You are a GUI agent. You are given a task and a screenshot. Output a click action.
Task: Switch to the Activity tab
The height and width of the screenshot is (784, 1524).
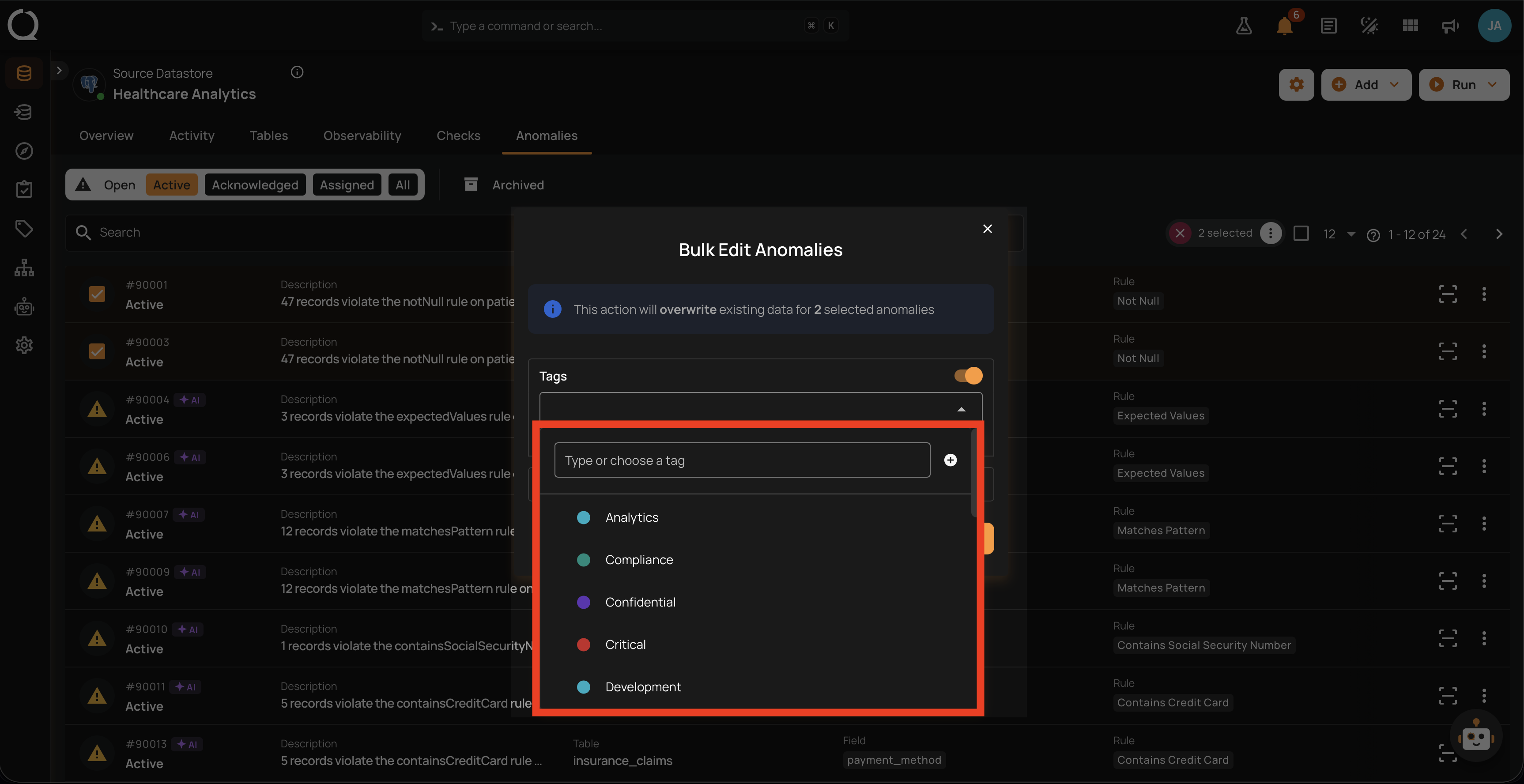tap(192, 136)
